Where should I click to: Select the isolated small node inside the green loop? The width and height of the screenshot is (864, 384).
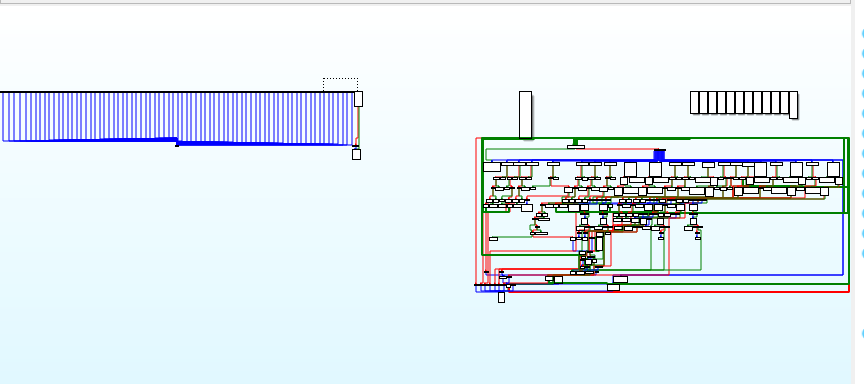(493, 239)
